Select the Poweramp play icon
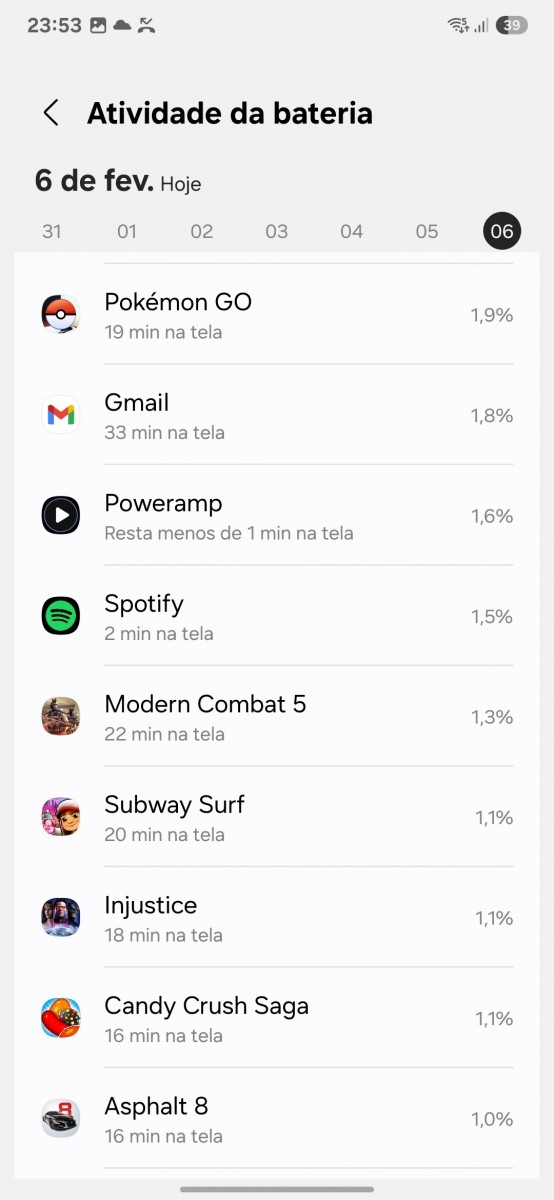This screenshot has height=1200, width=554. tap(60, 516)
